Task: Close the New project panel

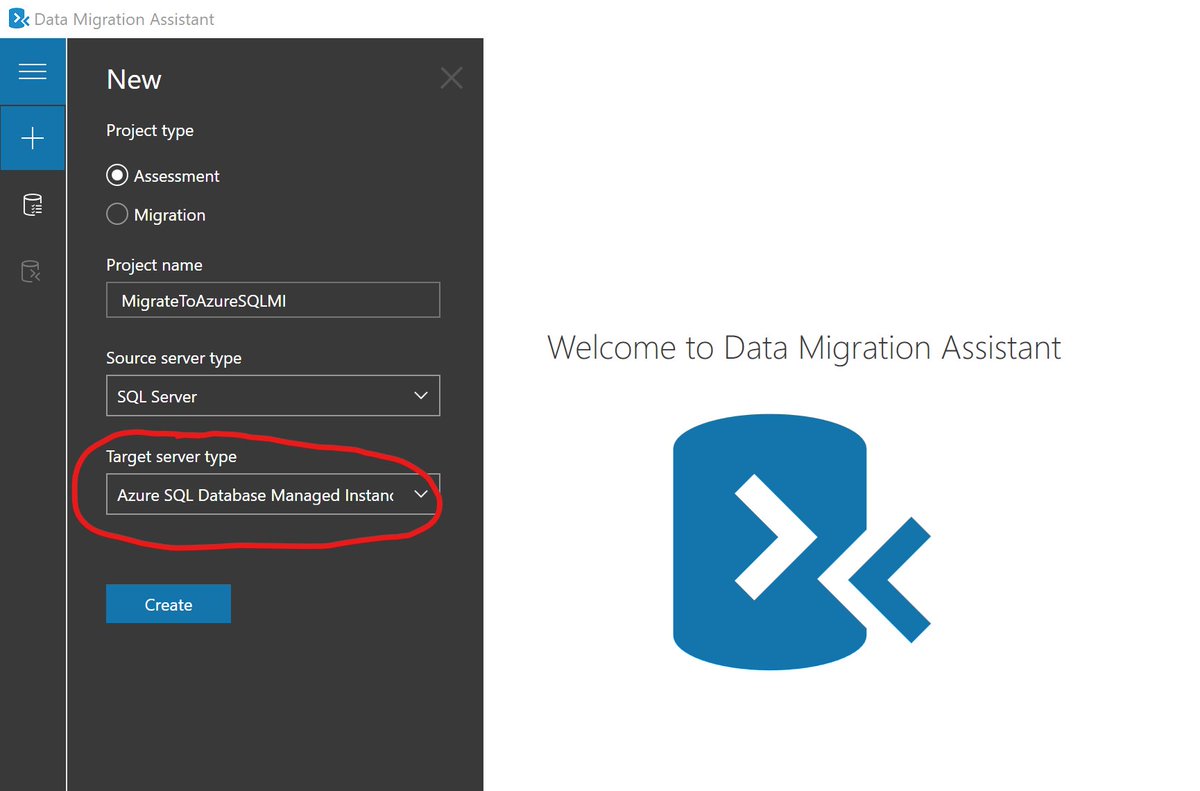Action: (451, 78)
